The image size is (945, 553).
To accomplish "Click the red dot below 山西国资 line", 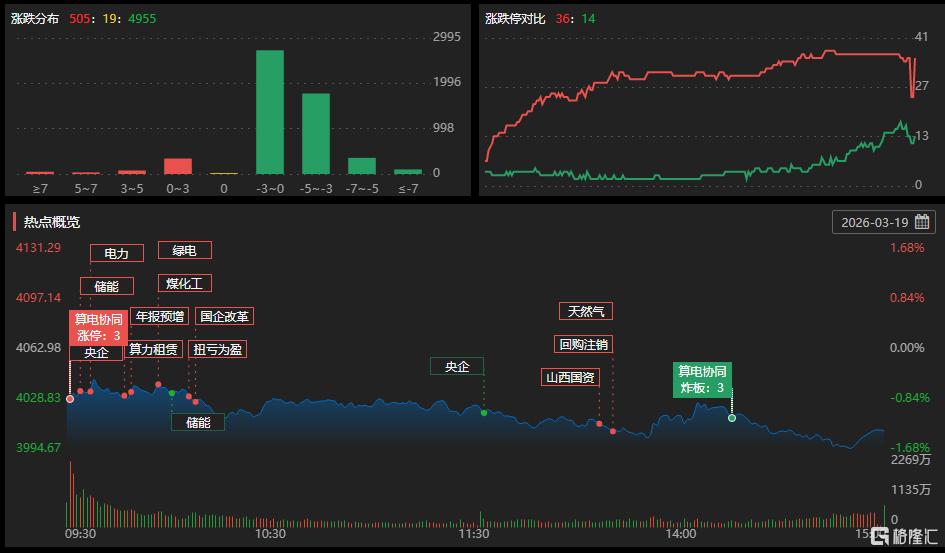I will coord(599,424).
